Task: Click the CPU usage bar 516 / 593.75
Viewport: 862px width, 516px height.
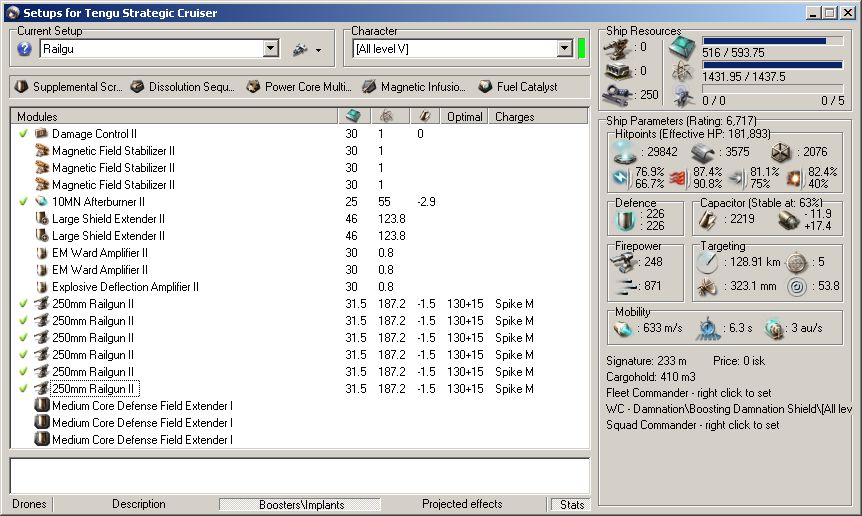Action: [773, 41]
